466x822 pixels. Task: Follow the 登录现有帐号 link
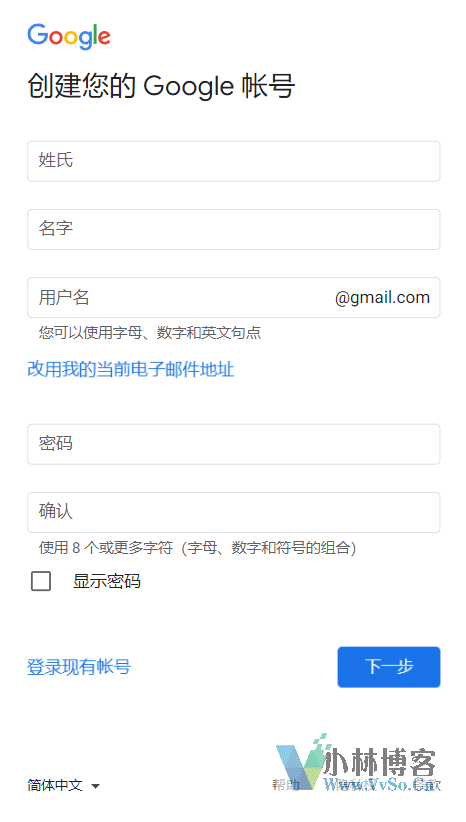click(79, 667)
